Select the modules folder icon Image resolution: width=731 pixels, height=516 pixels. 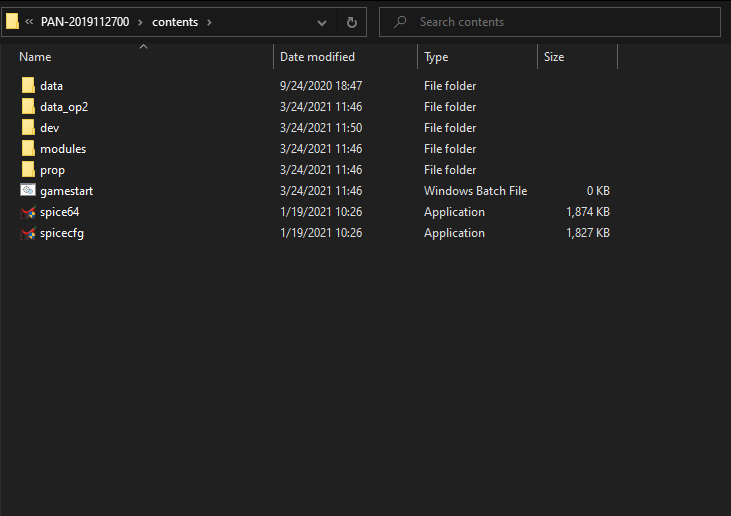click(x=28, y=149)
